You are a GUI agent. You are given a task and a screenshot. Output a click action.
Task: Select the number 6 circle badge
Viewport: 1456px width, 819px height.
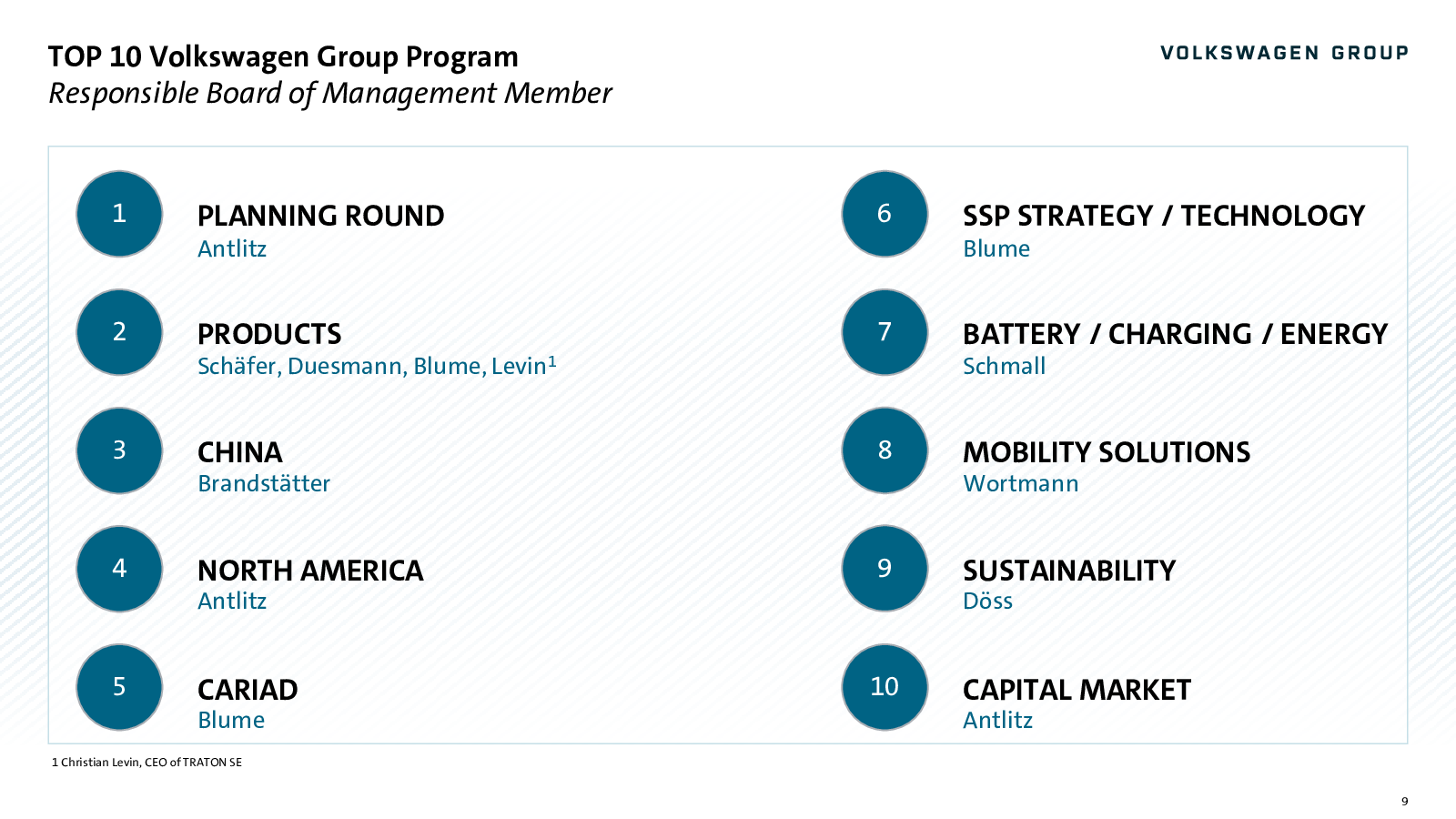pyautogui.click(x=885, y=214)
